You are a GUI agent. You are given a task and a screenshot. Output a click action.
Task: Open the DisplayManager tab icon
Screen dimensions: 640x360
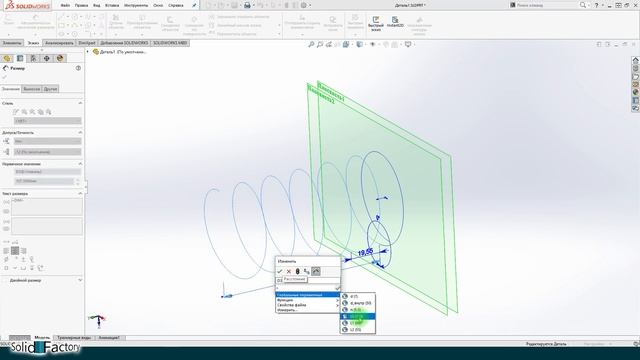tap(60, 58)
